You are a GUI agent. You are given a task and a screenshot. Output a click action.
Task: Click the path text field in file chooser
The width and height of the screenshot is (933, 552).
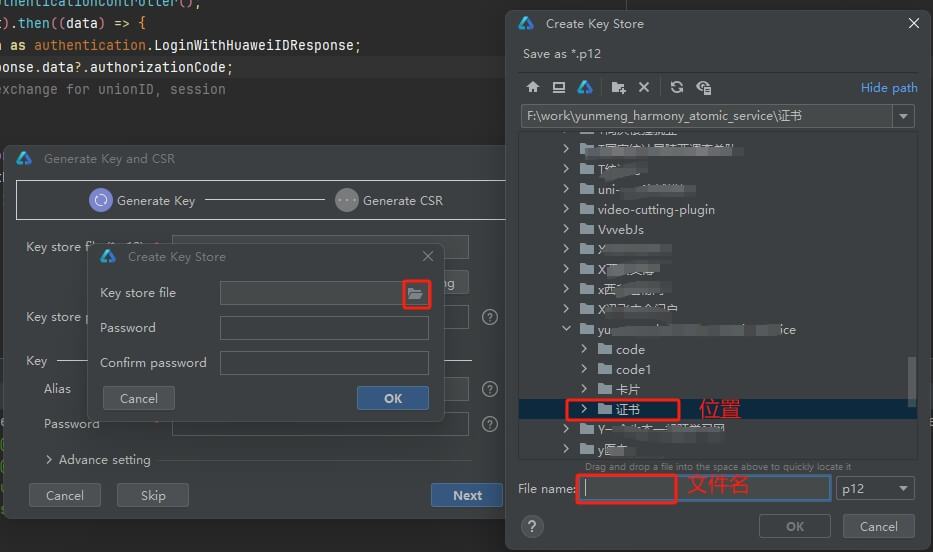pyautogui.click(x=706, y=116)
